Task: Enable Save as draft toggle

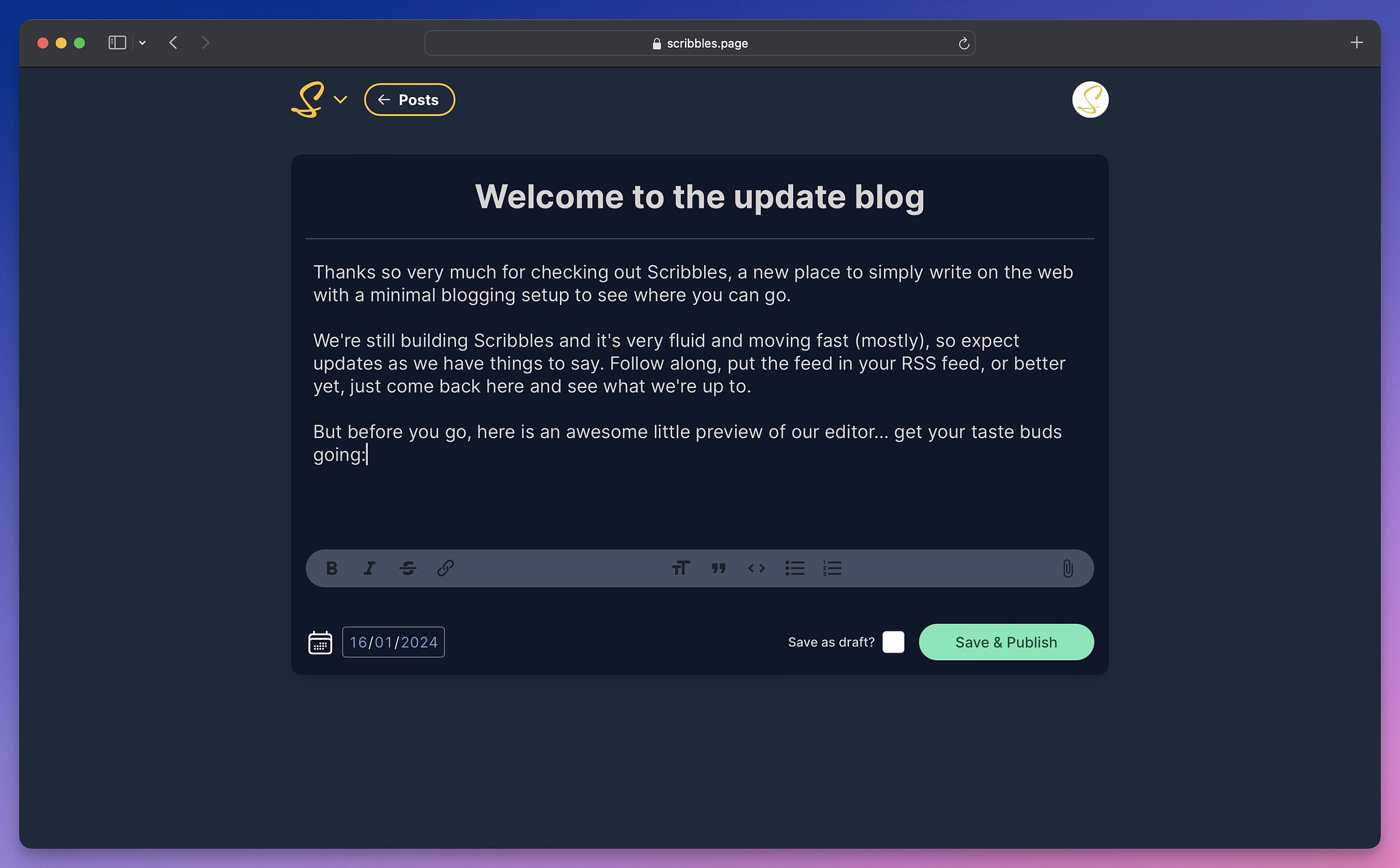Action: [x=893, y=642]
